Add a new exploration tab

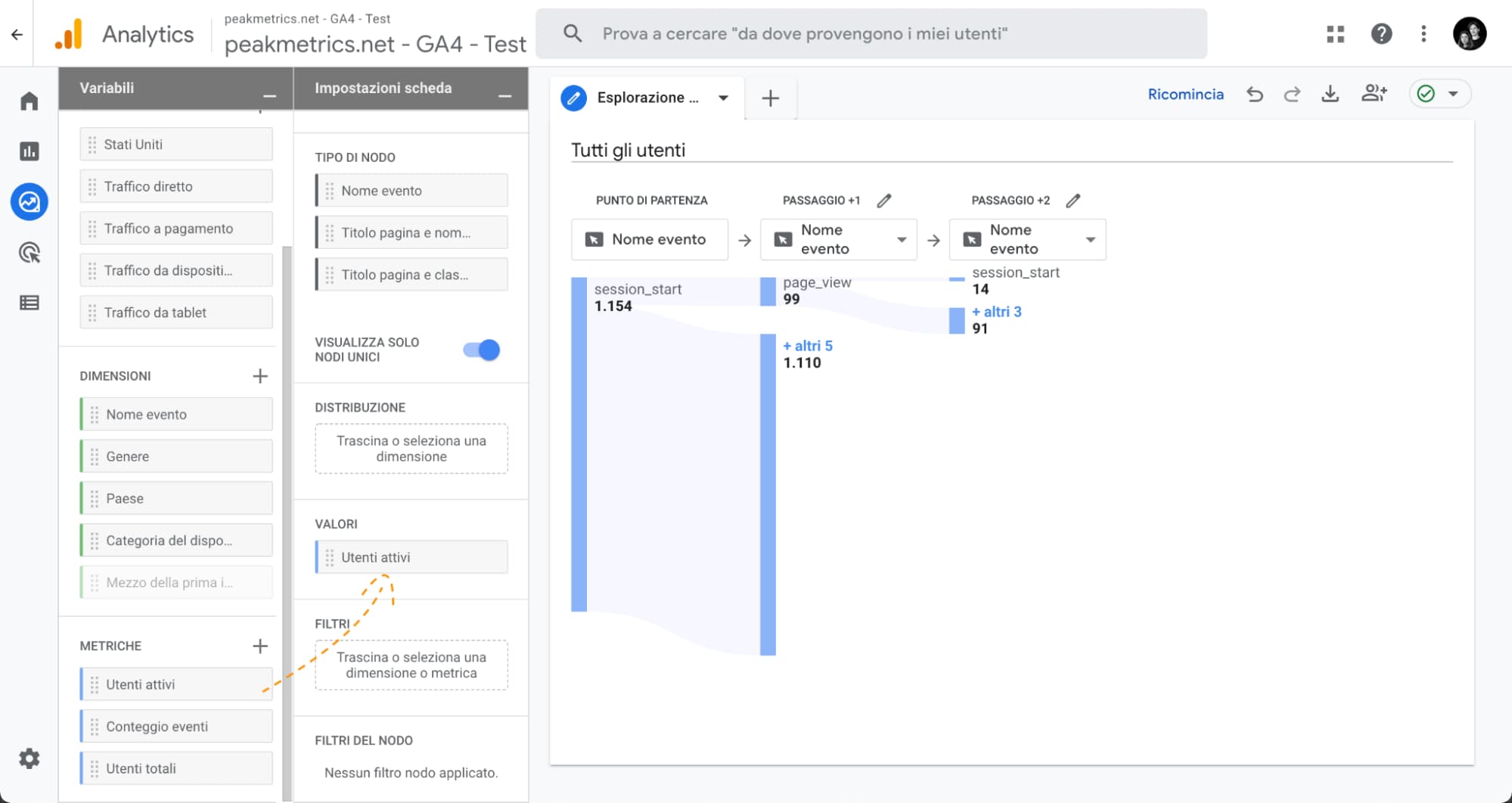(770, 98)
